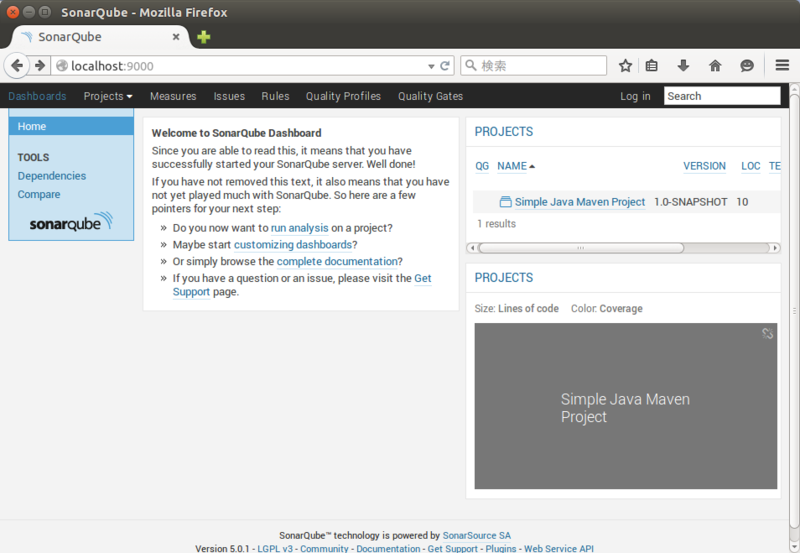
Task: Click the link icon in the treemap corner
Action: (x=767, y=333)
